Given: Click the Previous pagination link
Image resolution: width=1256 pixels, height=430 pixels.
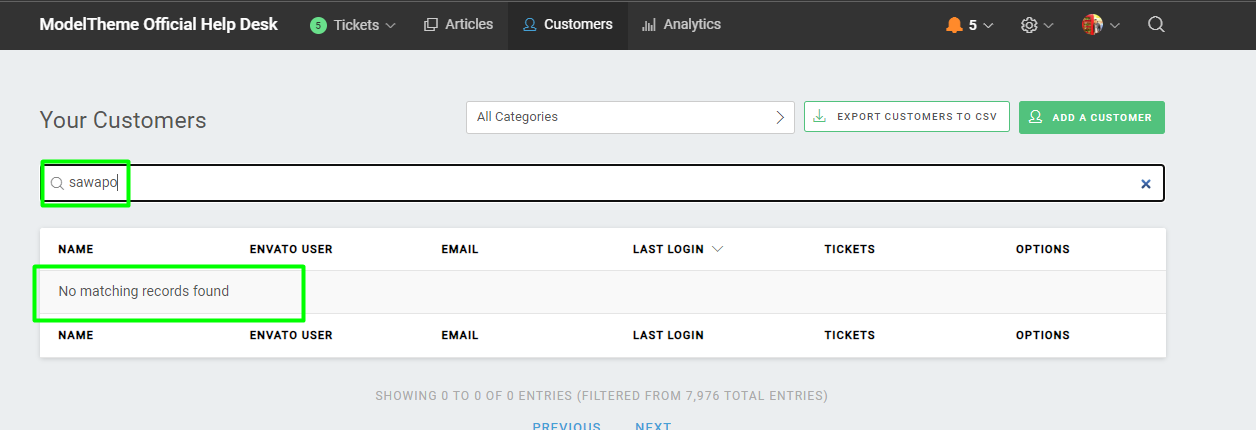Looking at the screenshot, I should coord(566,425).
